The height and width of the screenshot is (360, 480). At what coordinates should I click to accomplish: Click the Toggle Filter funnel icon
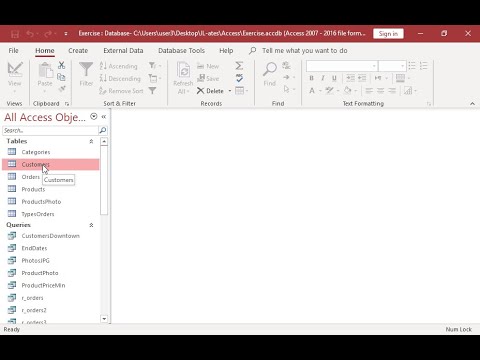pyautogui.click(x=152, y=90)
